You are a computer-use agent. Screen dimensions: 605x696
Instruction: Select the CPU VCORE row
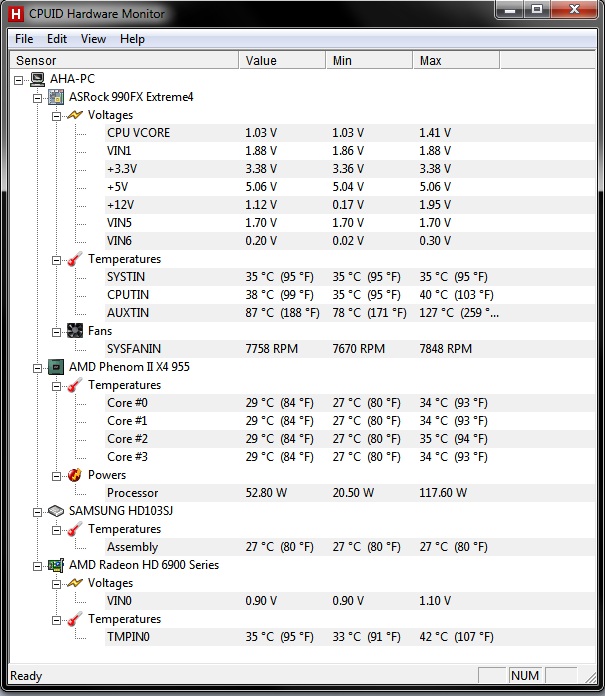(350, 133)
